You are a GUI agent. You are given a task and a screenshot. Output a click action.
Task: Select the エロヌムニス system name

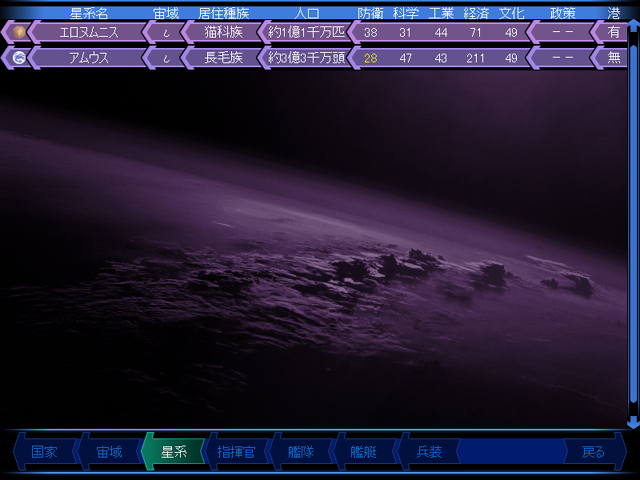point(89,32)
